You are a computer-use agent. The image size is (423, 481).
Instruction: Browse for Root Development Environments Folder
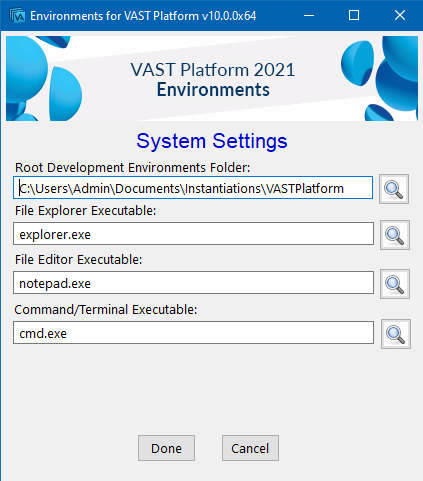[394, 189]
